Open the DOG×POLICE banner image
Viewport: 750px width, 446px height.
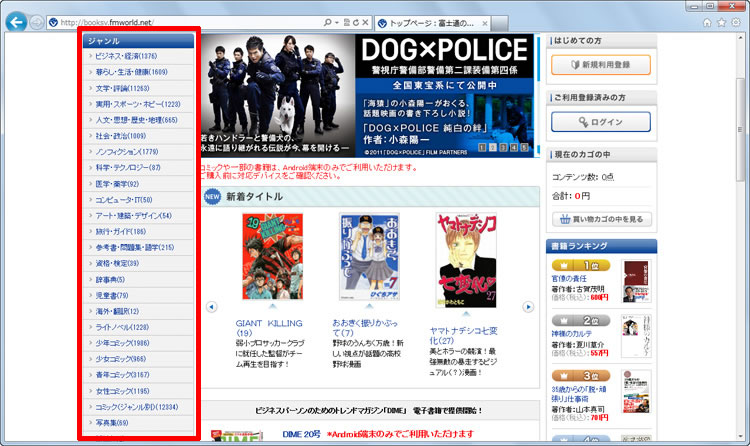[x=367, y=95]
